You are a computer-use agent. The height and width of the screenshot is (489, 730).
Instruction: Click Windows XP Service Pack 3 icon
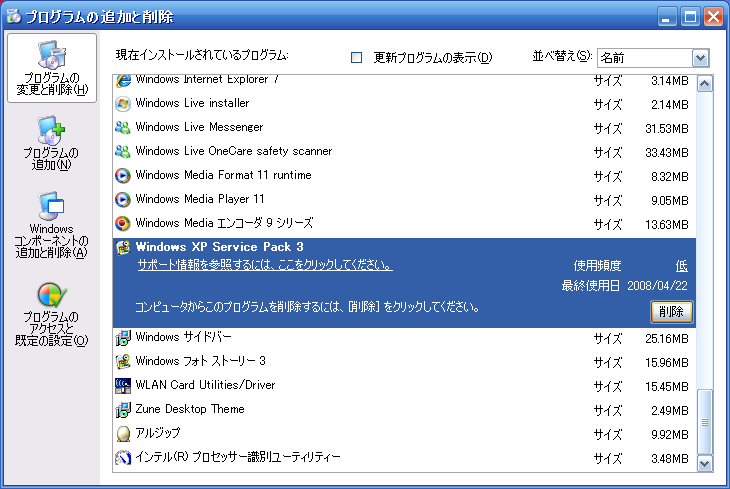(x=123, y=248)
